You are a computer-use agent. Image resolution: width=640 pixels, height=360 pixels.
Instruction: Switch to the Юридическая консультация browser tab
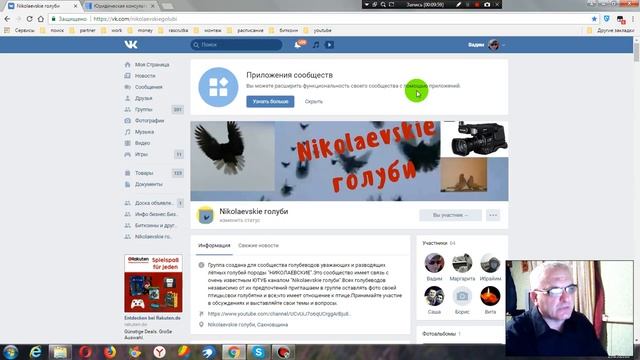[x=120, y=6]
